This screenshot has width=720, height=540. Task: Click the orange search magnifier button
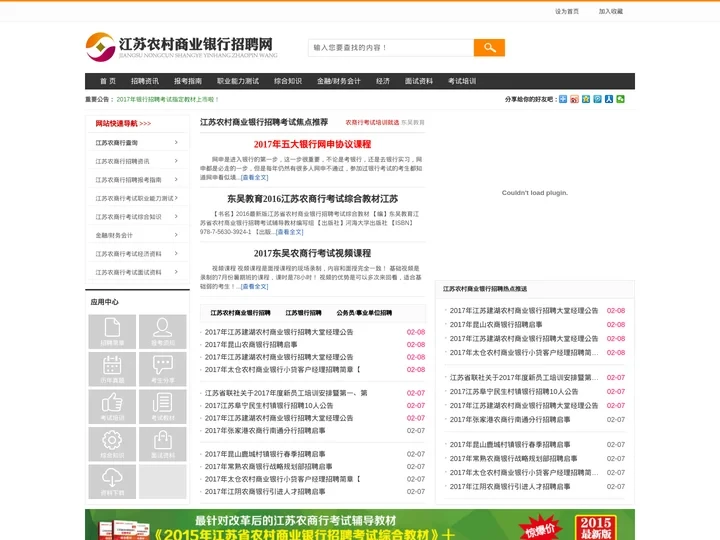point(489,48)
